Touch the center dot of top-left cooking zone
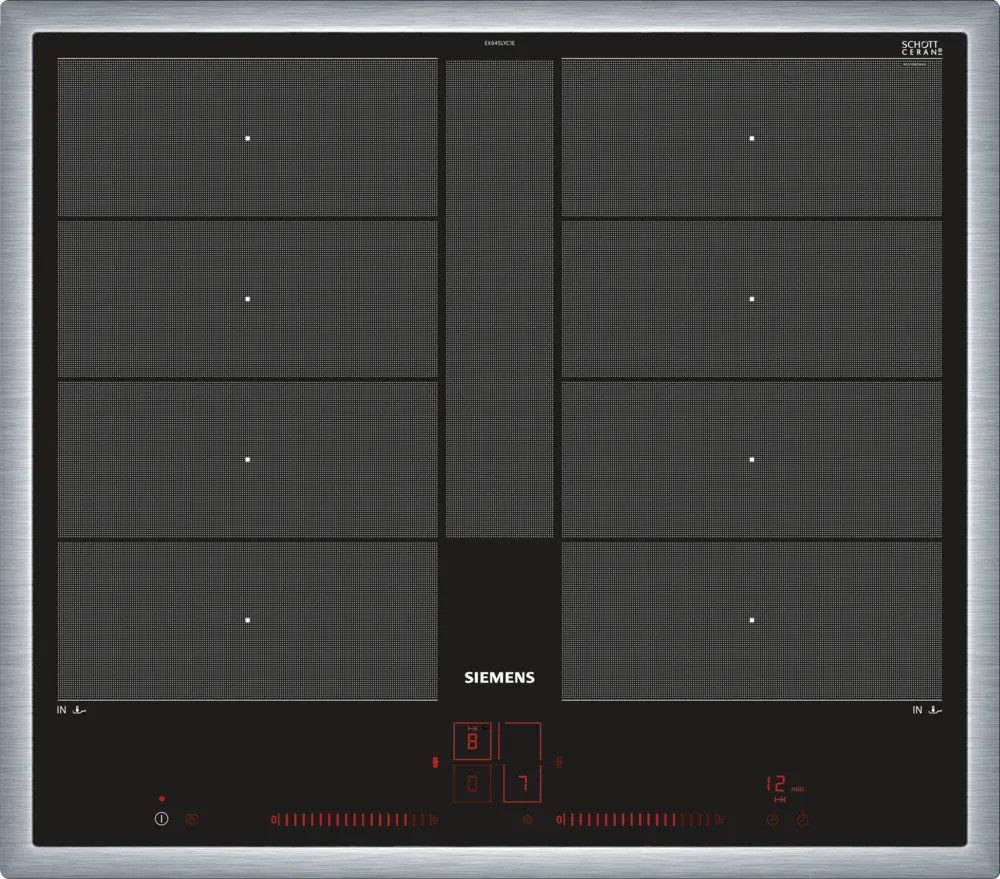Screen dimensions: 1000x879 pyautogui.click(x=248, y=138)
